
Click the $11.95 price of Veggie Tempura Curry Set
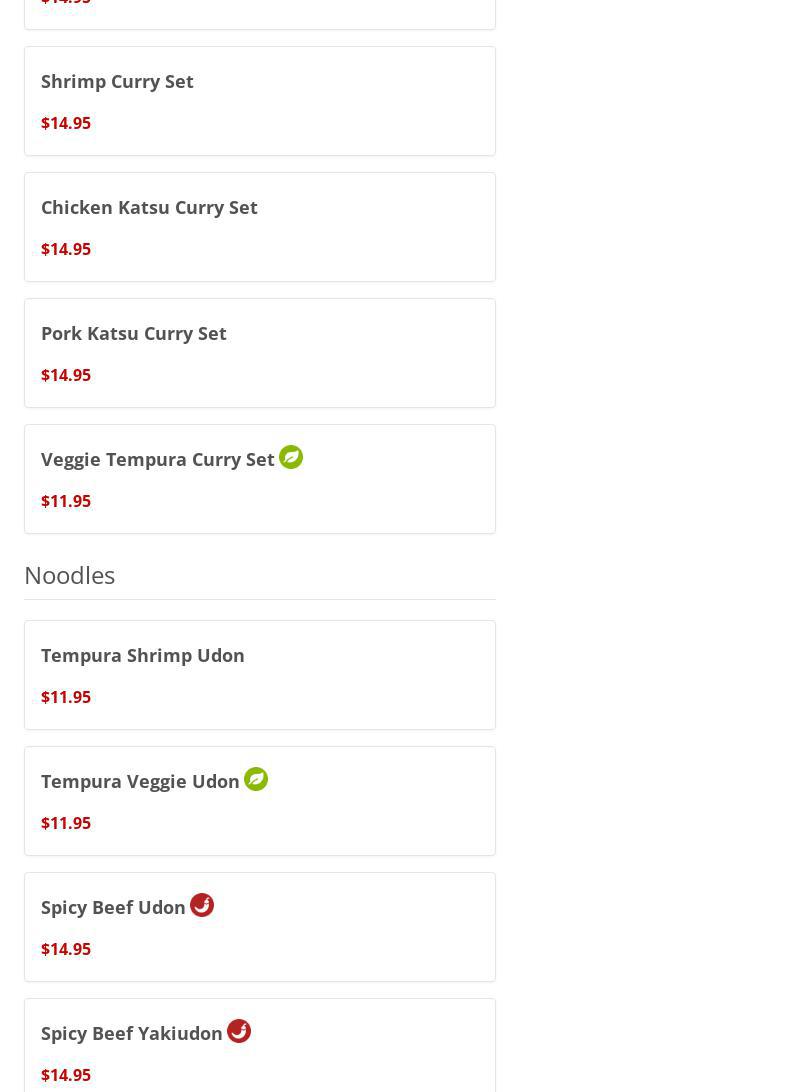(66, 501)
